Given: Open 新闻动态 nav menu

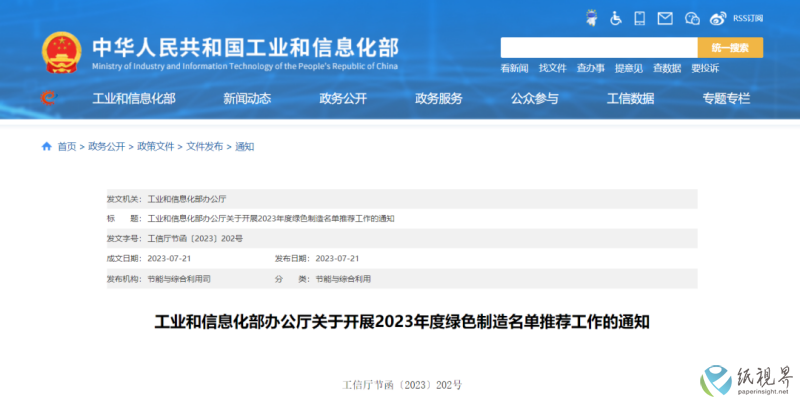Looking at the screenshot, I should coord(247,98).
